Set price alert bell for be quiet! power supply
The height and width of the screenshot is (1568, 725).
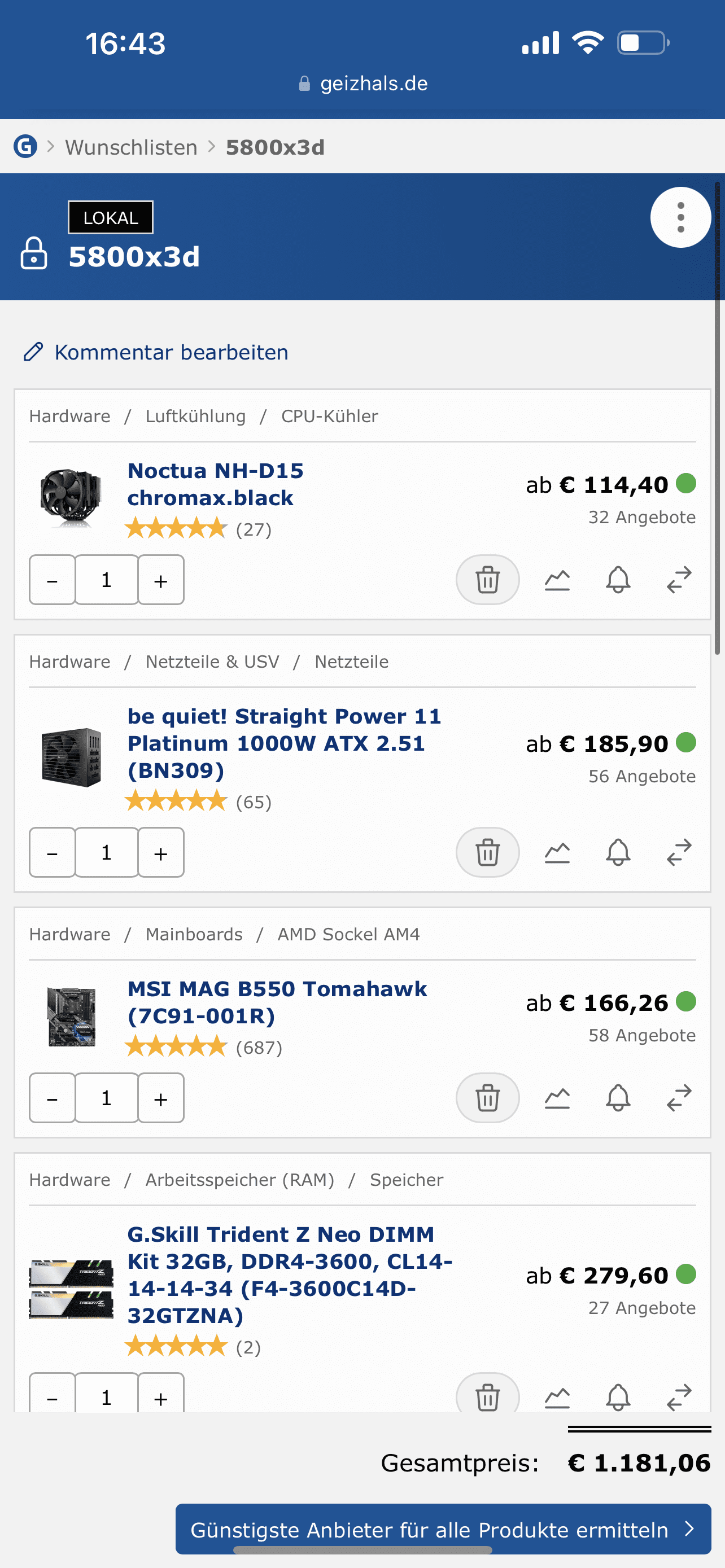tap(618, 852)
